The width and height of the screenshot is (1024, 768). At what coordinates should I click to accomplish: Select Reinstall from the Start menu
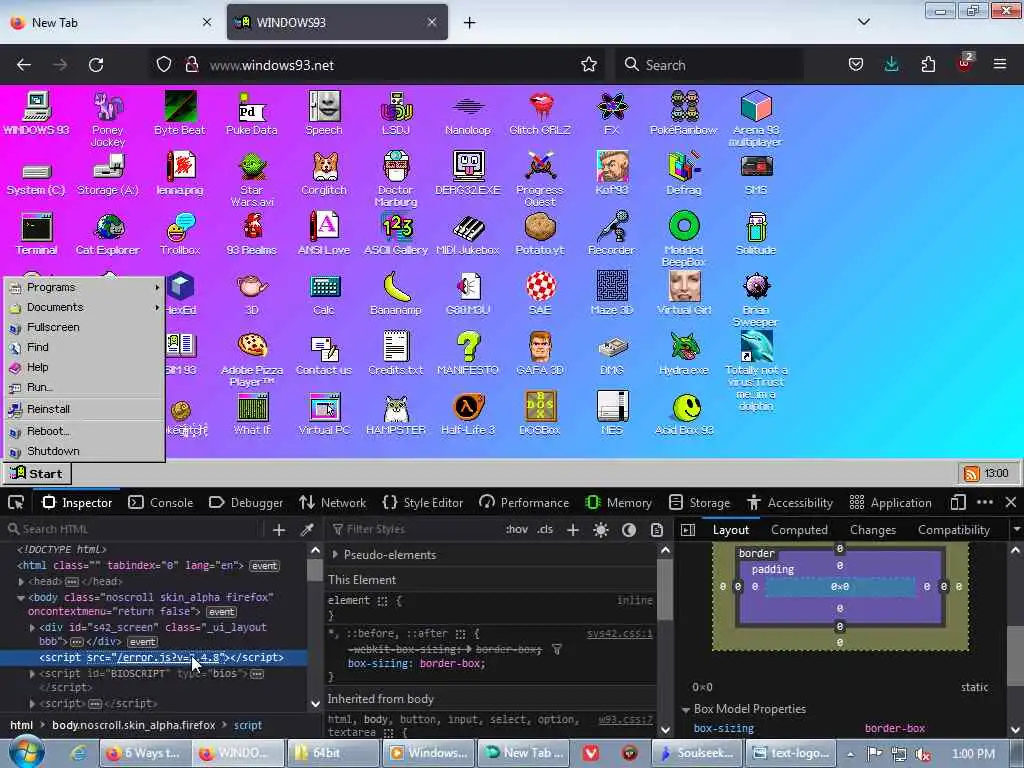(x=84, y=409)
